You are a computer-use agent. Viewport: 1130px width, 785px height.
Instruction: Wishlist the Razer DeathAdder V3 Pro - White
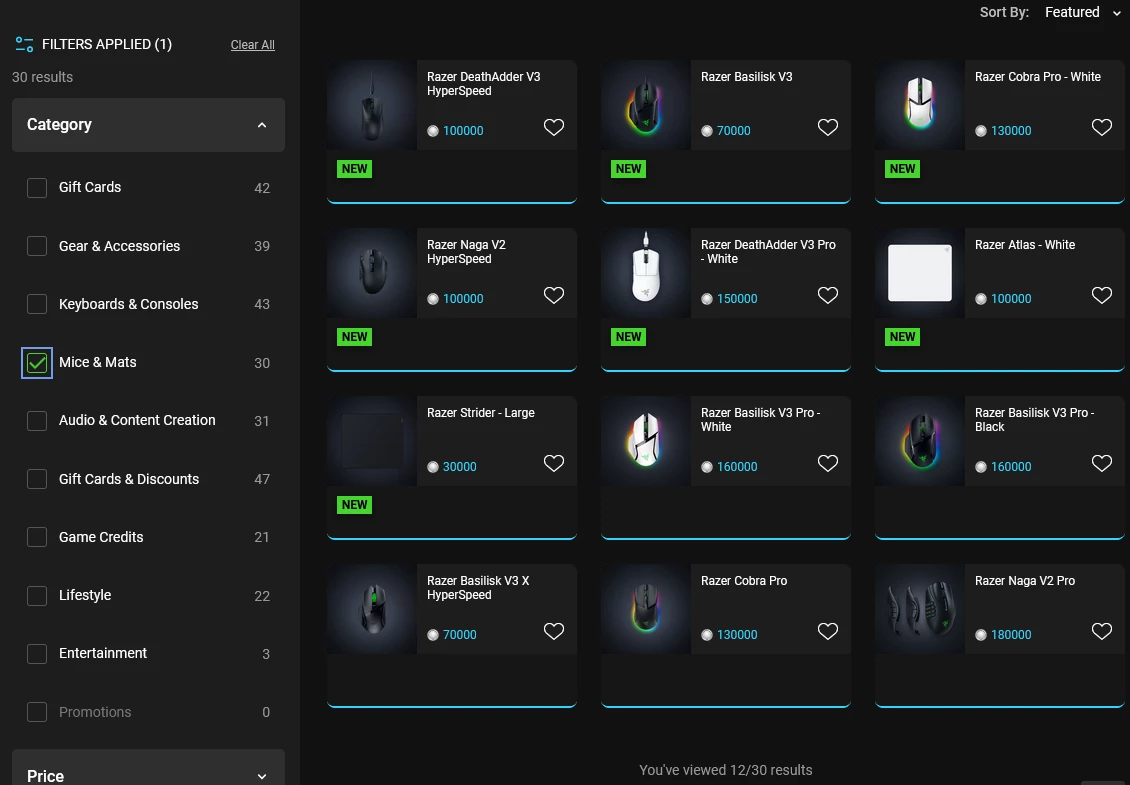[827, 296]
